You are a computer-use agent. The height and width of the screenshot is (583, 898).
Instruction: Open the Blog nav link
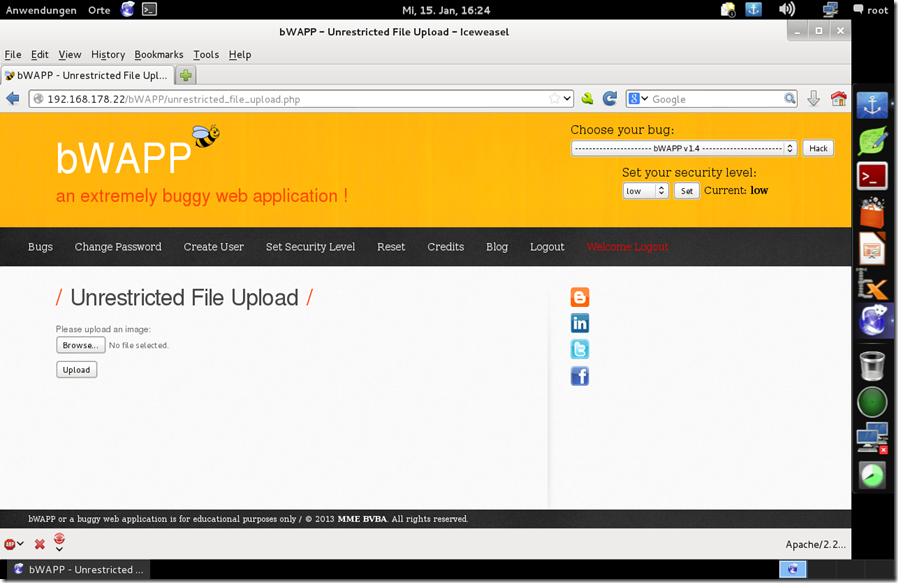coord(497,247)
